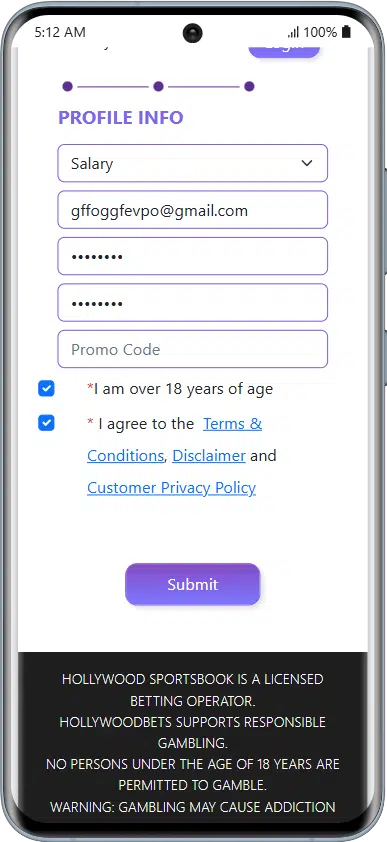Submit the profile info form
Viewport: 387px width, 842px height.
pyautogui.click(x=193, y=584)
